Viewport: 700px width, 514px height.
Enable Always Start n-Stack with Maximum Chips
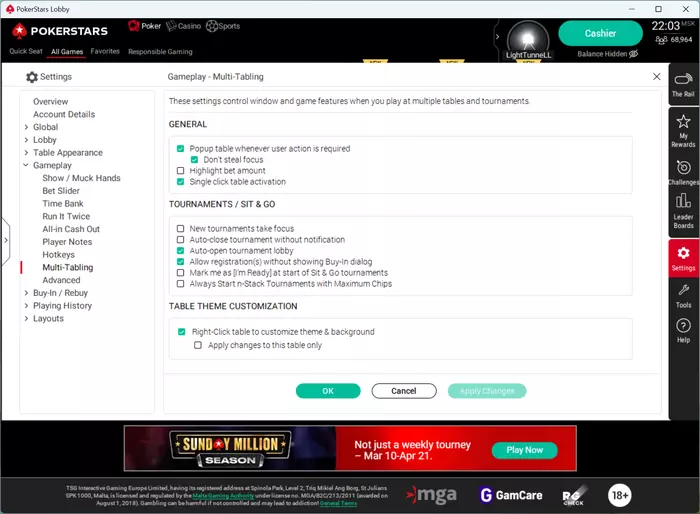pos(180,284)
